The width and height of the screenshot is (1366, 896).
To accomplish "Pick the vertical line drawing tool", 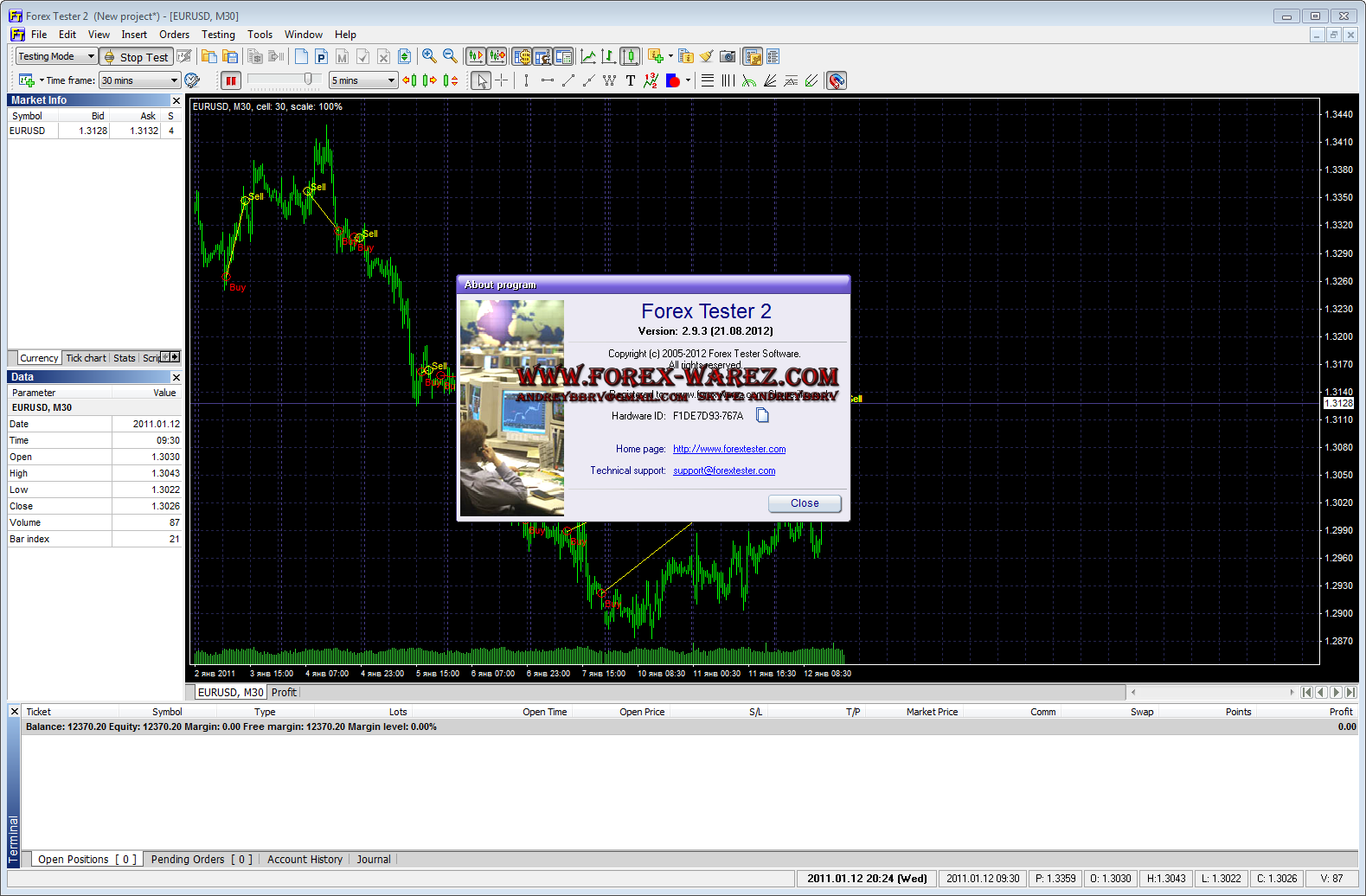I will click(x=526, y=80).
